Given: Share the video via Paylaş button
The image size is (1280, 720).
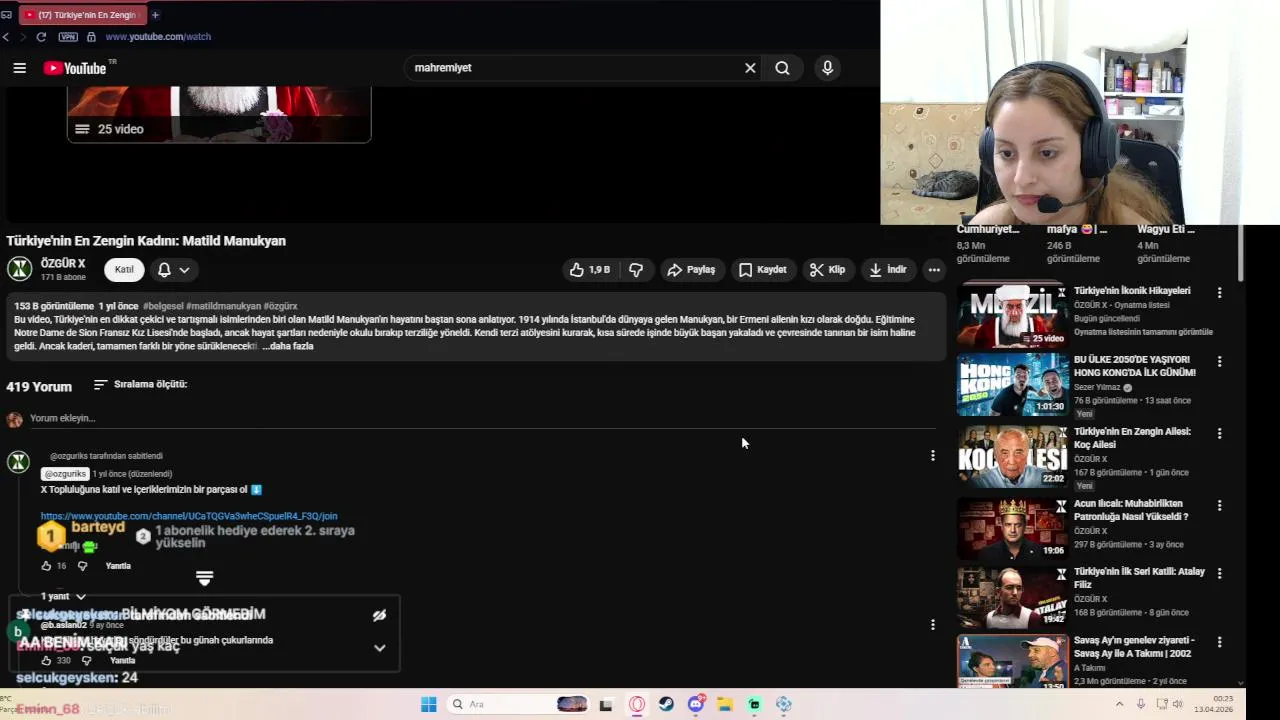Looking at the screenshot, I should pos(691,270).
